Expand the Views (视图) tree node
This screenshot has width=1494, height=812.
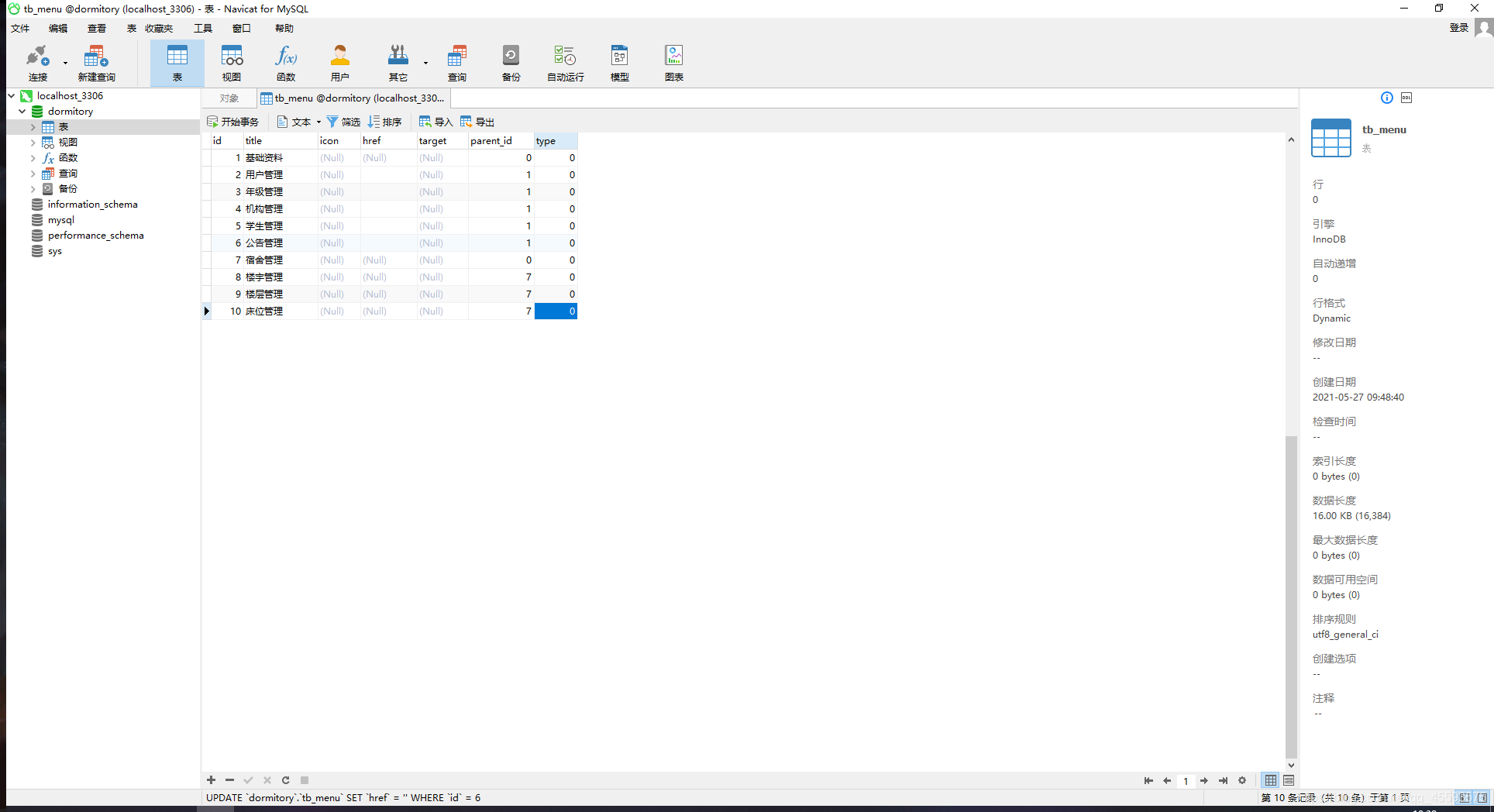click(x=33, y=143)
